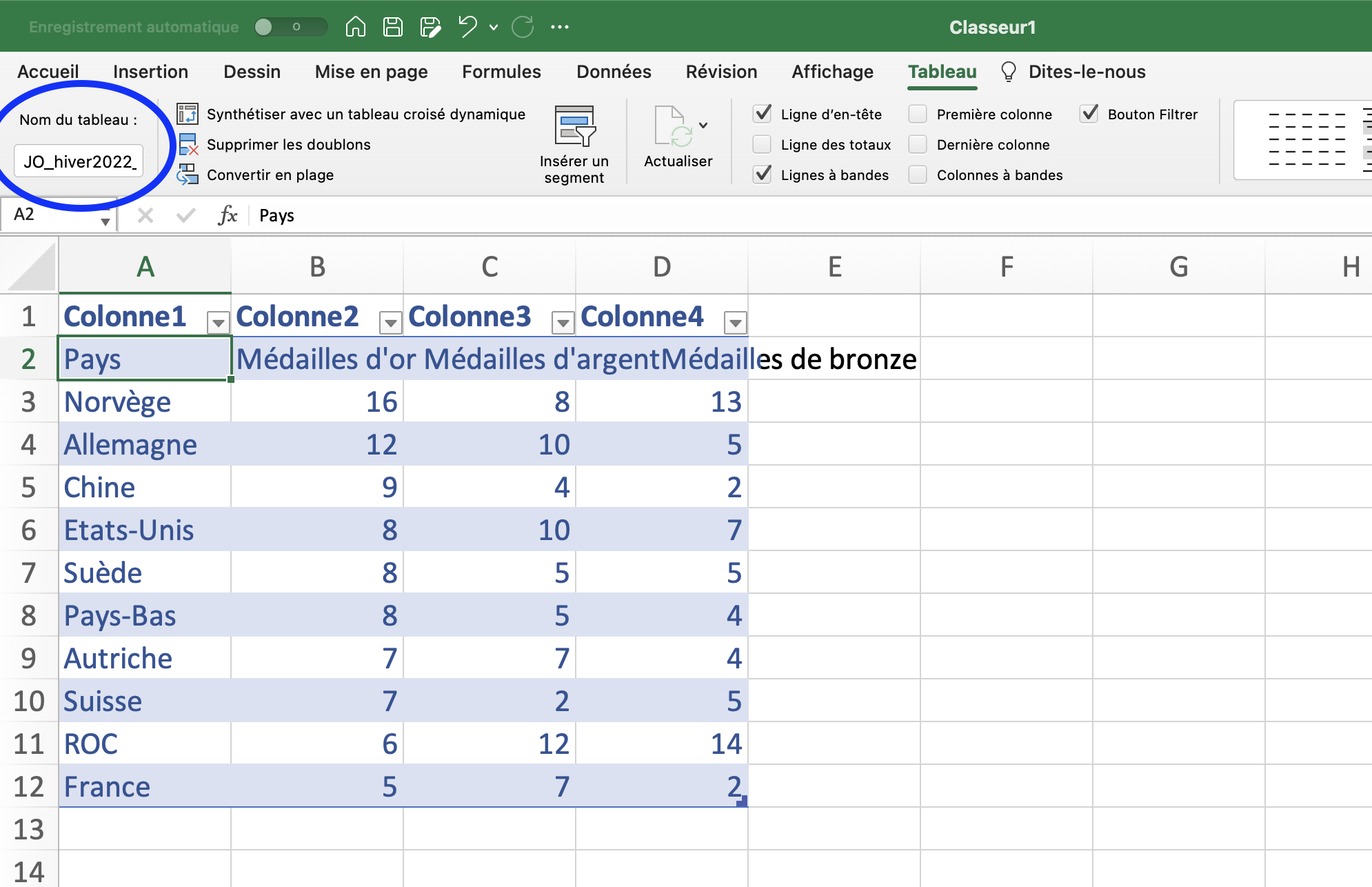This screenshot has height=887, width=1372.
Task: Click the Etats-Unis cell
Action: 145,530
